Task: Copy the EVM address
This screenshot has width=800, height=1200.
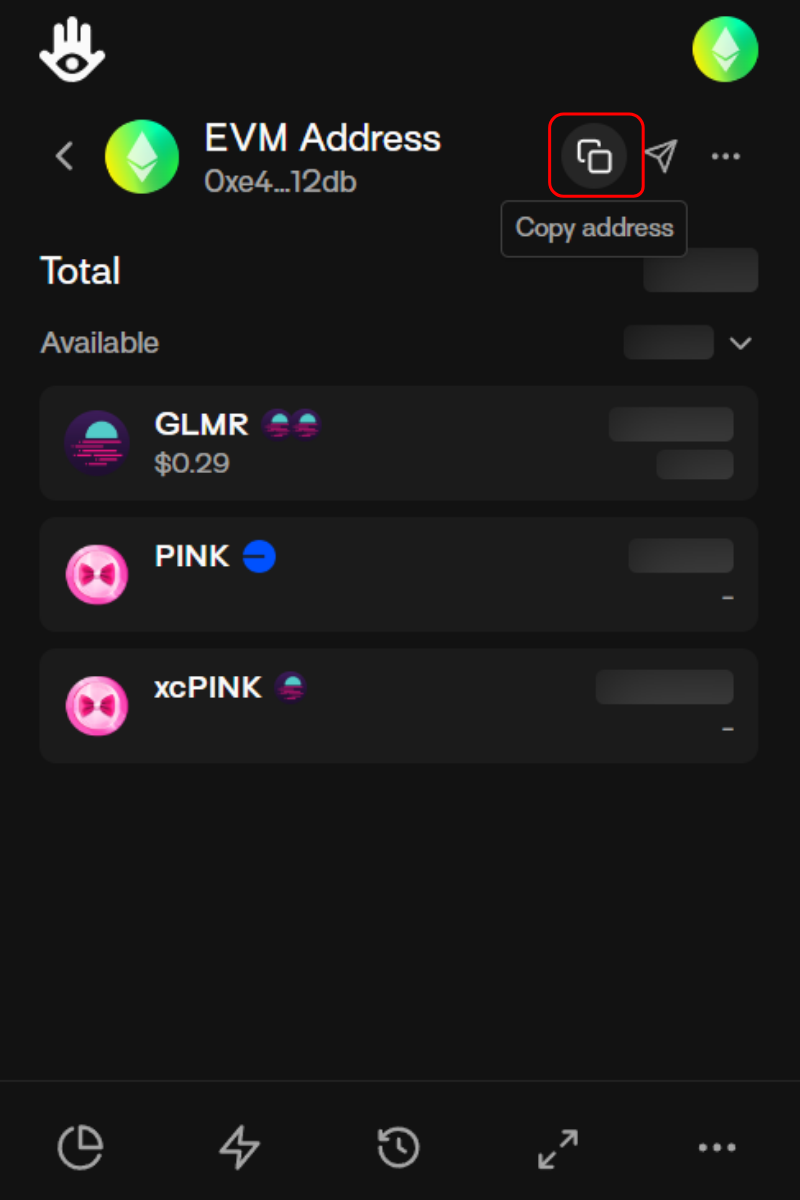Action: (x=595, y=156)
